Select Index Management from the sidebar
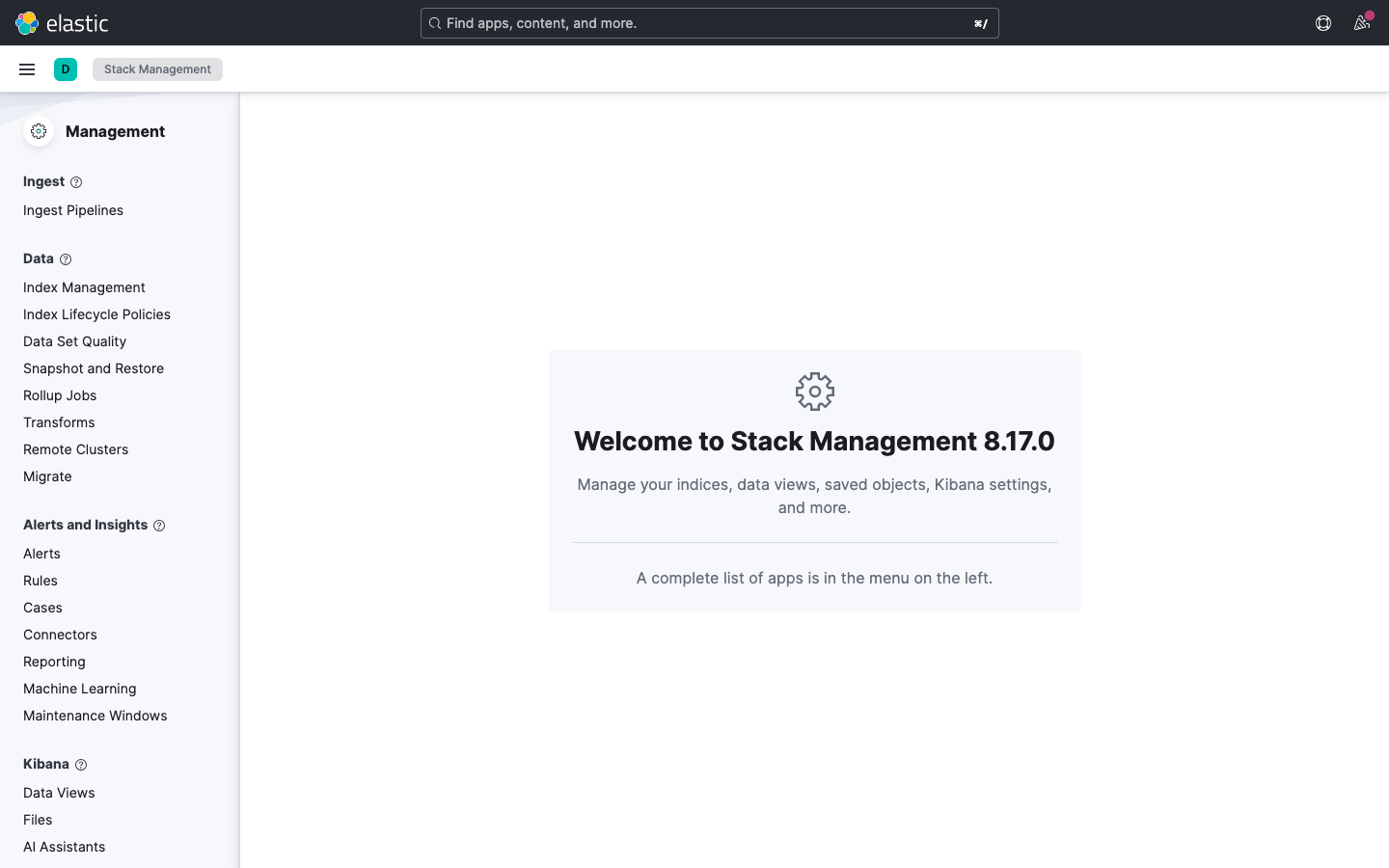The height and width of the screenshot is (868, 1389). click(84, 287)
